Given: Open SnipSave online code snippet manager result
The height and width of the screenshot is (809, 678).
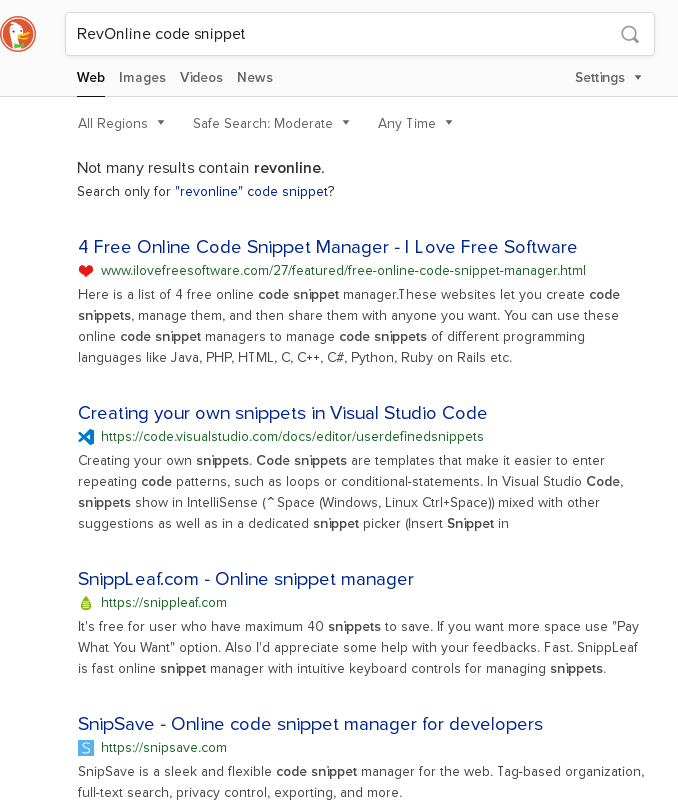Looking at the screenshot, I should (x=310, y=724).
